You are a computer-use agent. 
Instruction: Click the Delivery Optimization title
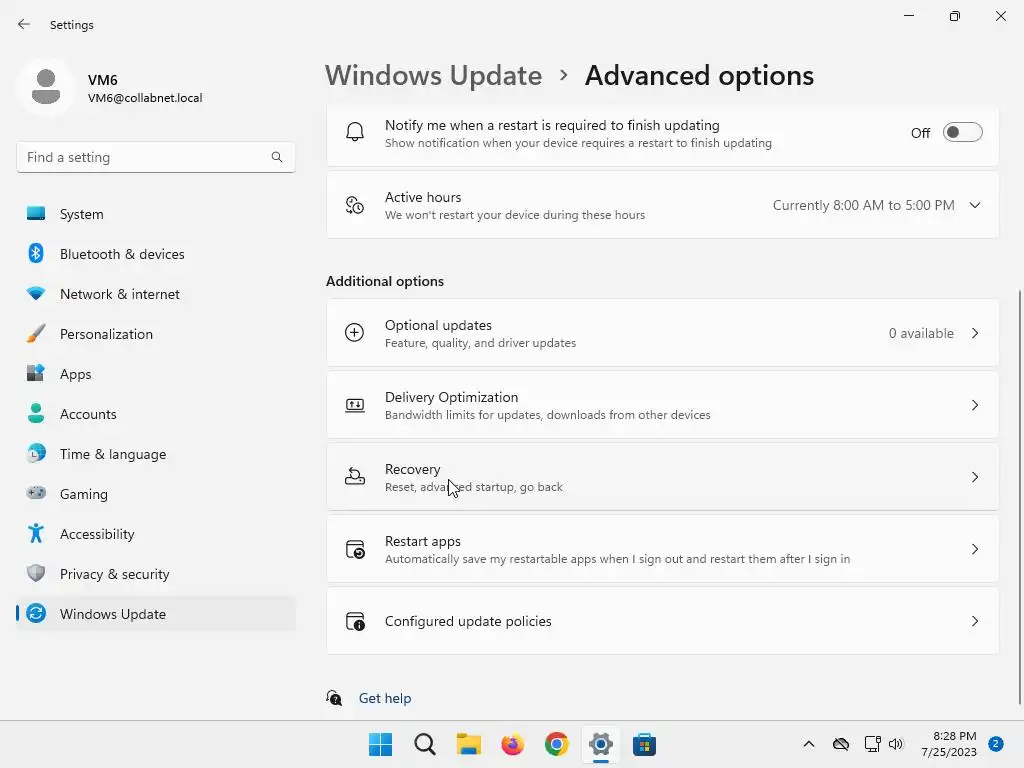pos(451,397)
